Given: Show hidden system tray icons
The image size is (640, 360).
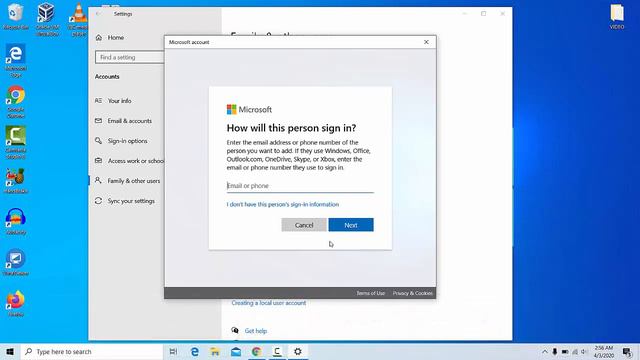Looking at the screenshot, I should (x=544, y=351).
